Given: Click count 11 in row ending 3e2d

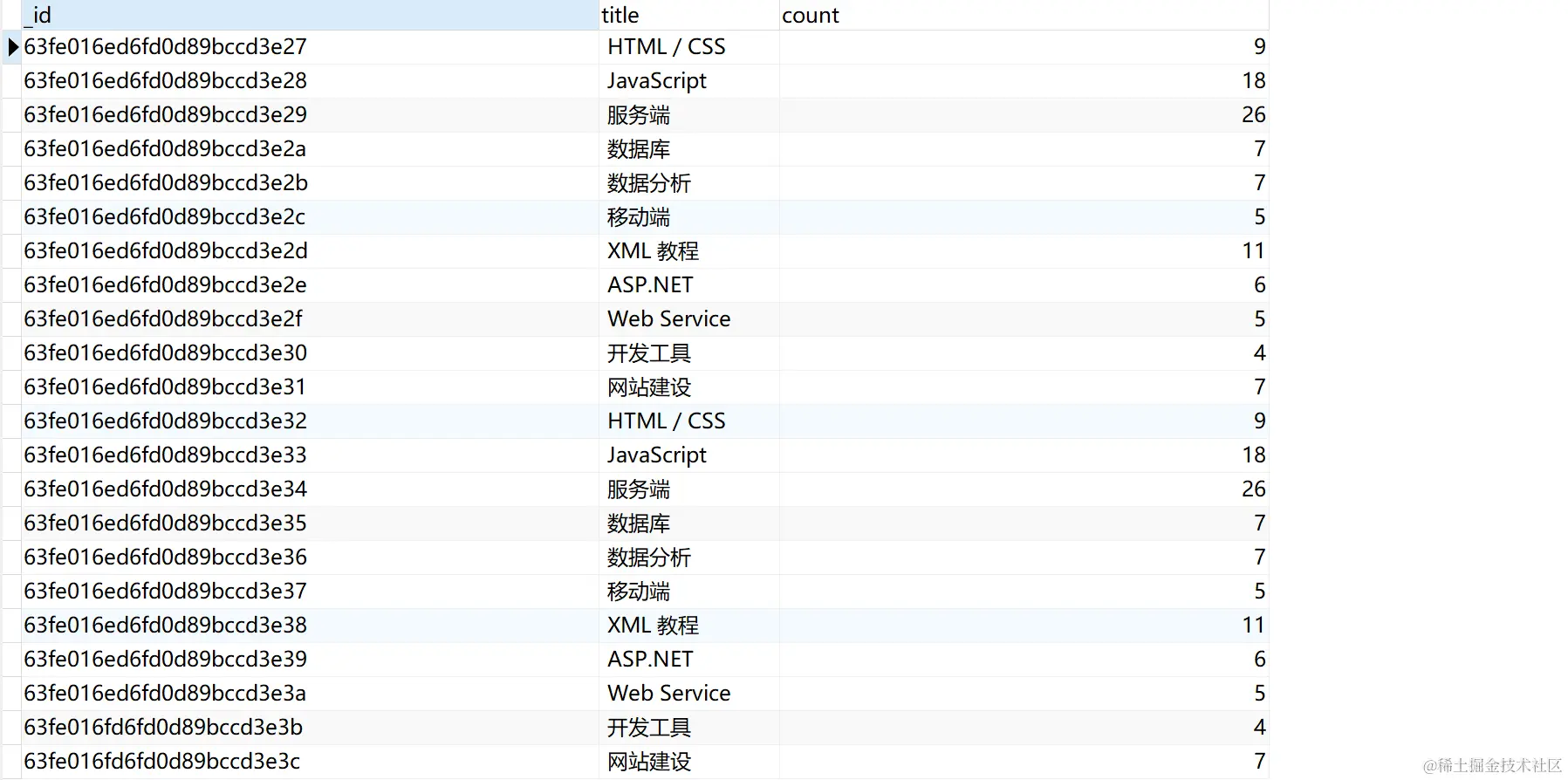Looking at the screenshot, I should click(x=1024, y=251).
